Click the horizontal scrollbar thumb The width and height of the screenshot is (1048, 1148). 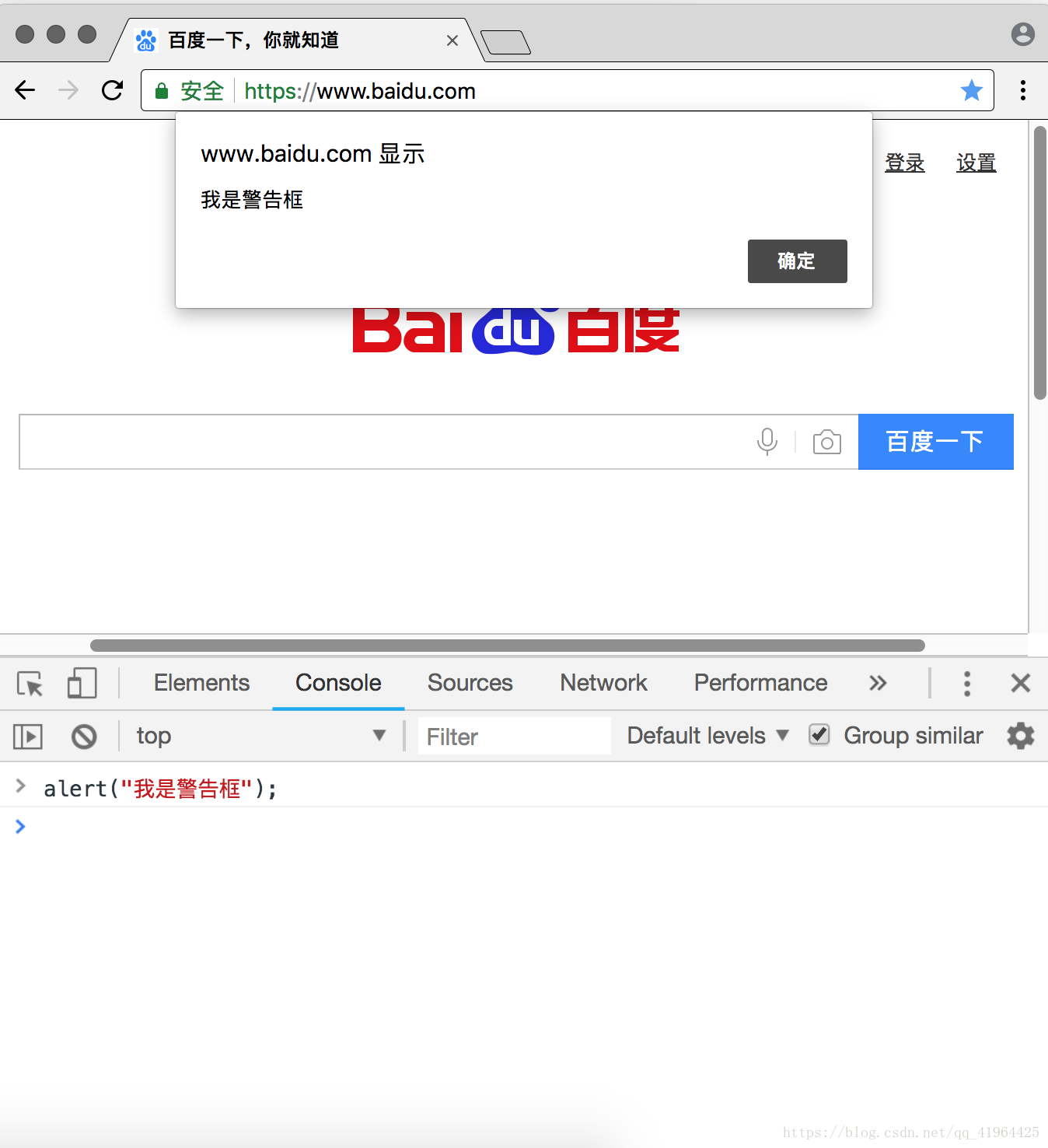[508, 646]
